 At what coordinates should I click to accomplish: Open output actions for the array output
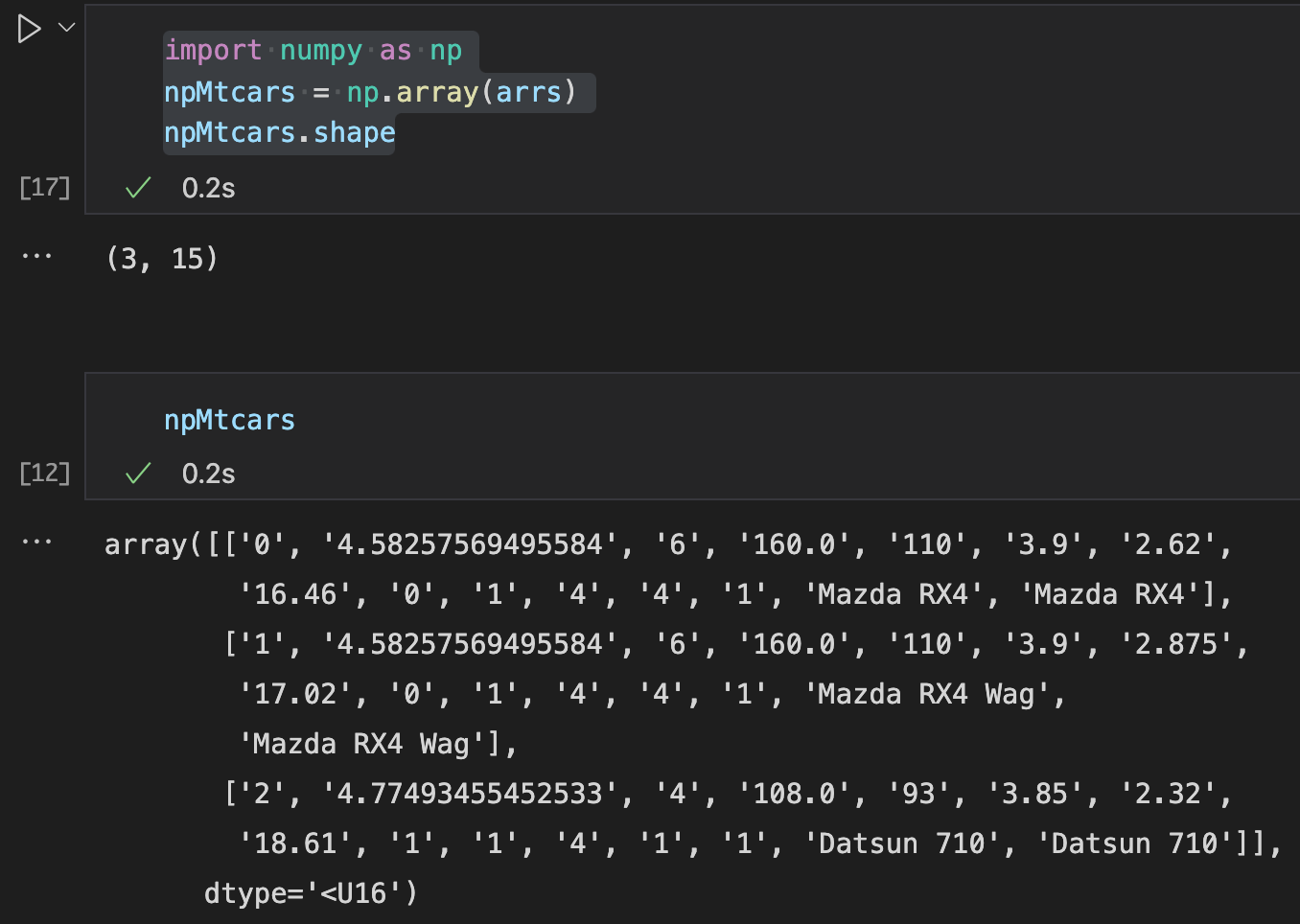click(36, 543)
